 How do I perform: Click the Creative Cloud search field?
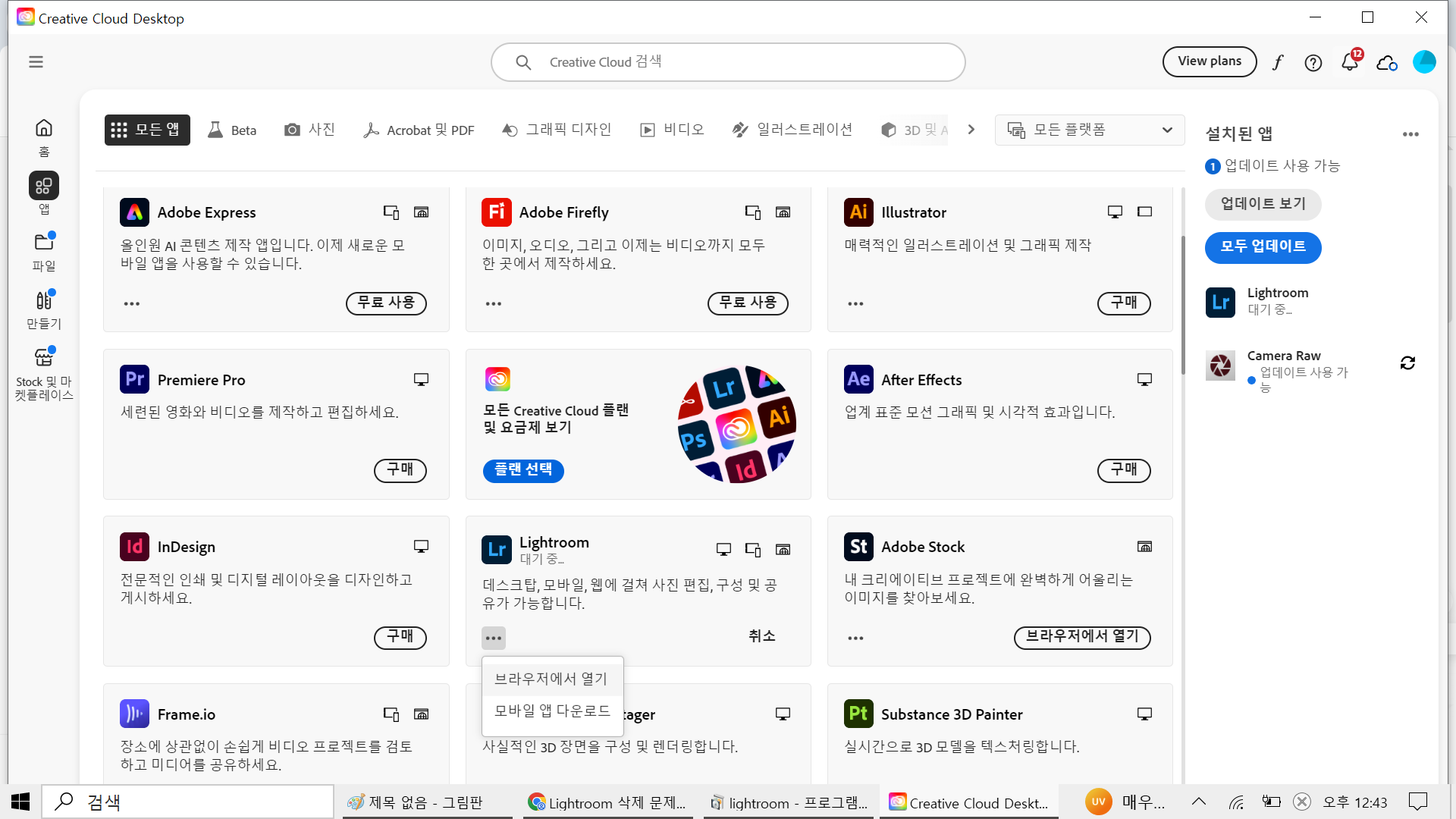click(x=728, y=62)
